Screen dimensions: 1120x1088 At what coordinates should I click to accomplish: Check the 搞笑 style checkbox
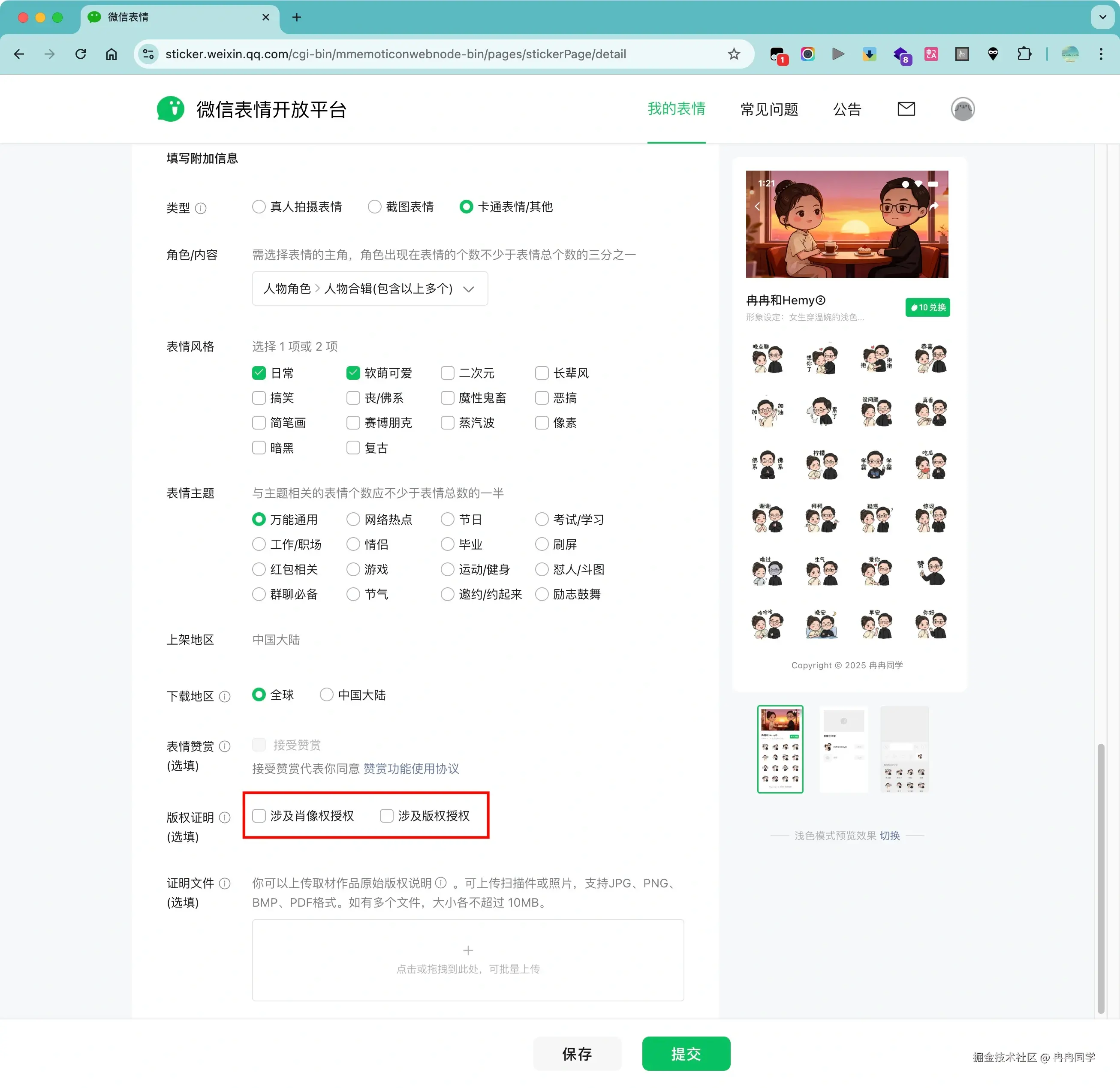pos(259,398)
